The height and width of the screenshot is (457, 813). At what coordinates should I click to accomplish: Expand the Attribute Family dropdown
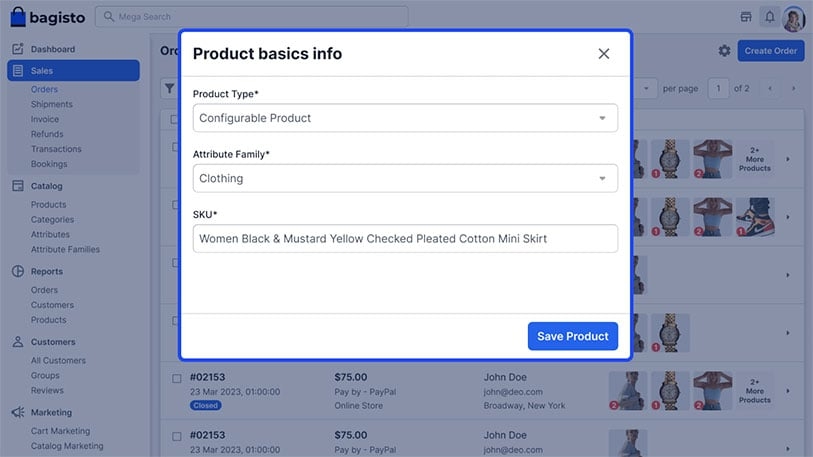[x=405, y=178]
